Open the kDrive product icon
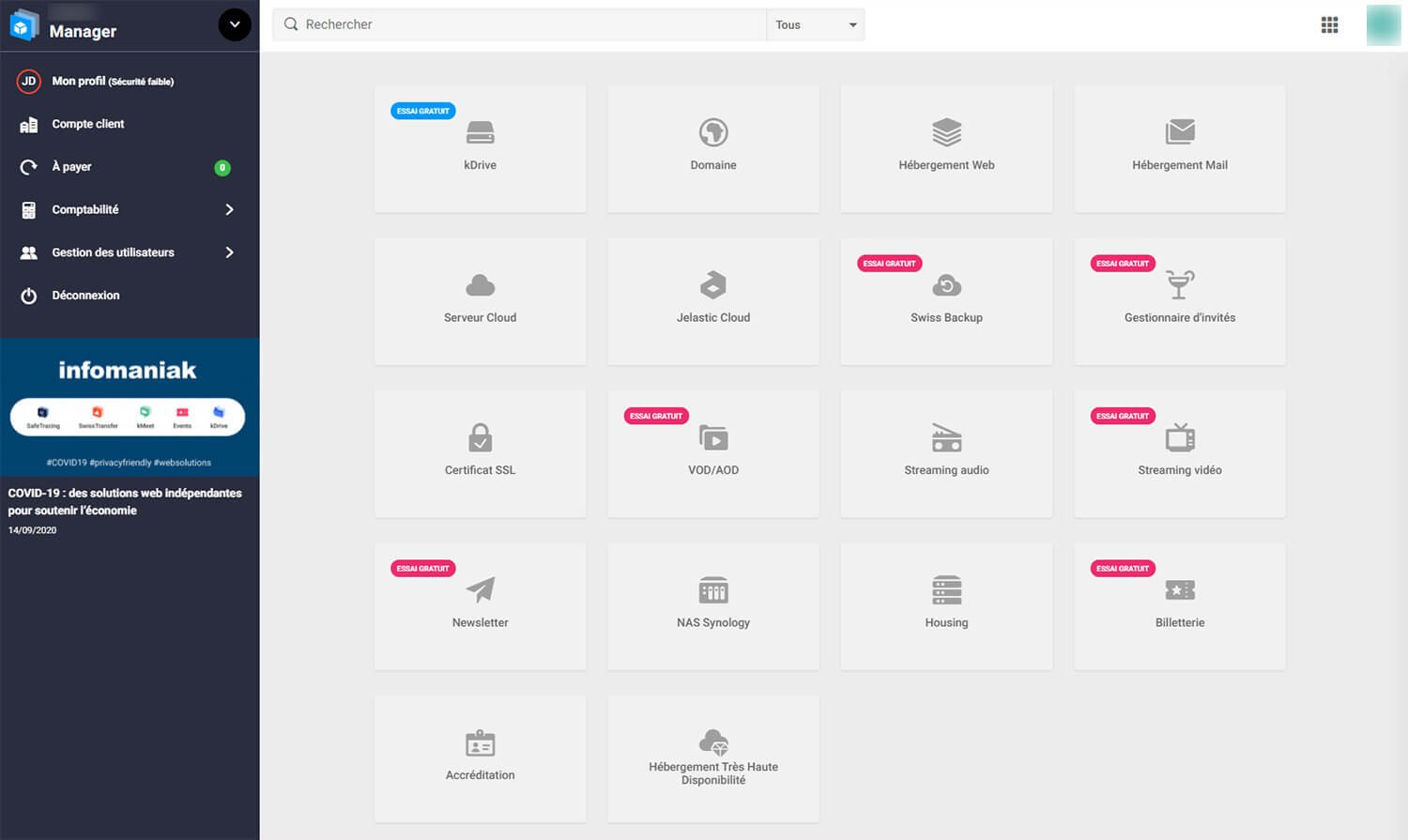 tap(480, 132)
